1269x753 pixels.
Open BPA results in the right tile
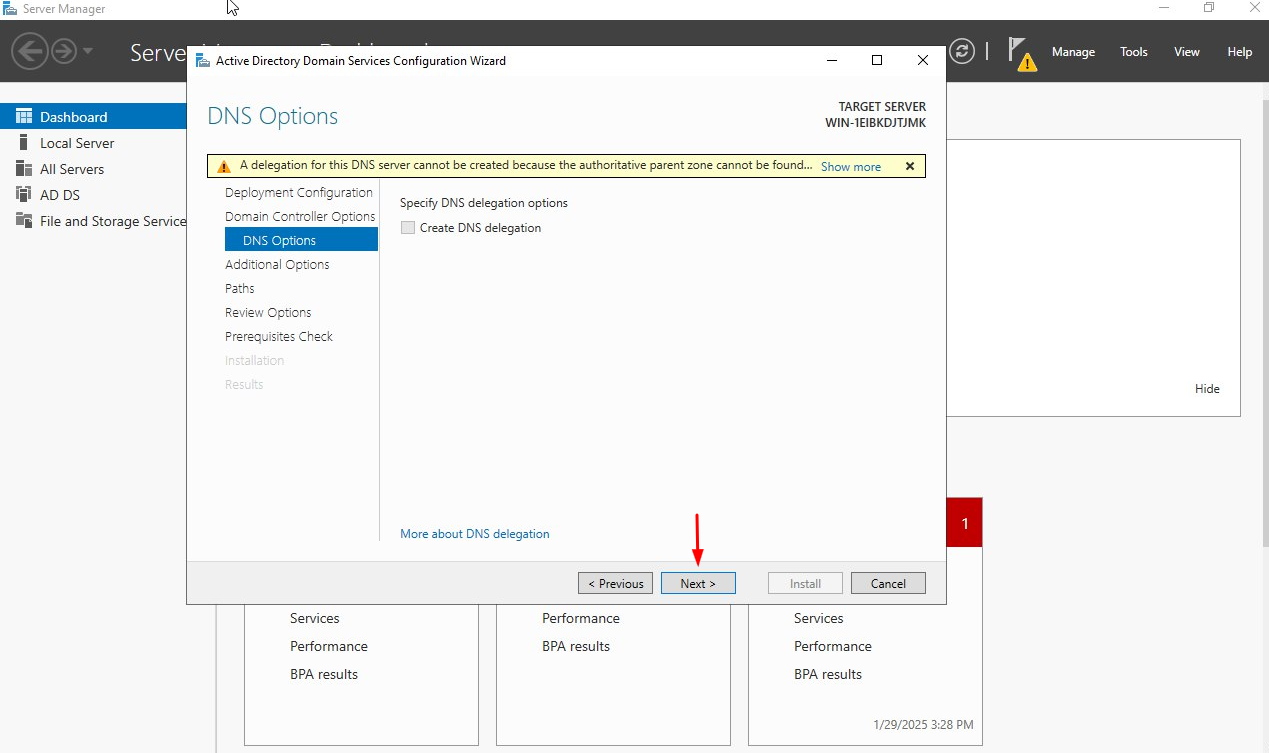click(x=828, y=674)
